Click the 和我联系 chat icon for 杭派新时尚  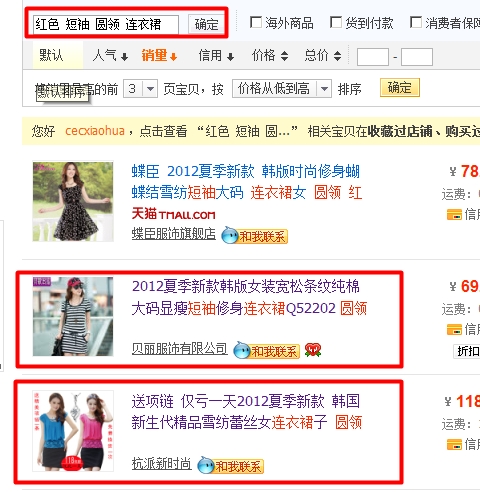231,465
